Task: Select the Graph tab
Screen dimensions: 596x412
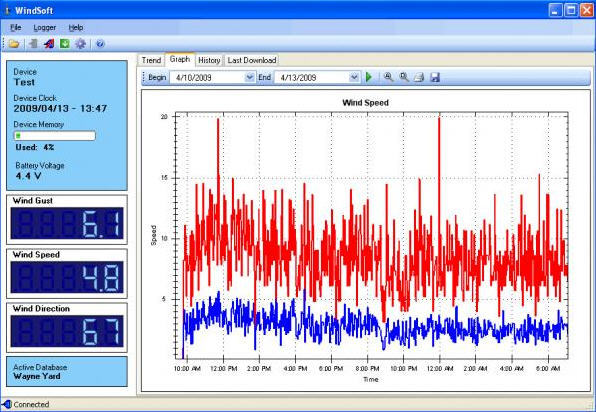Action: [x=180, y=59]
